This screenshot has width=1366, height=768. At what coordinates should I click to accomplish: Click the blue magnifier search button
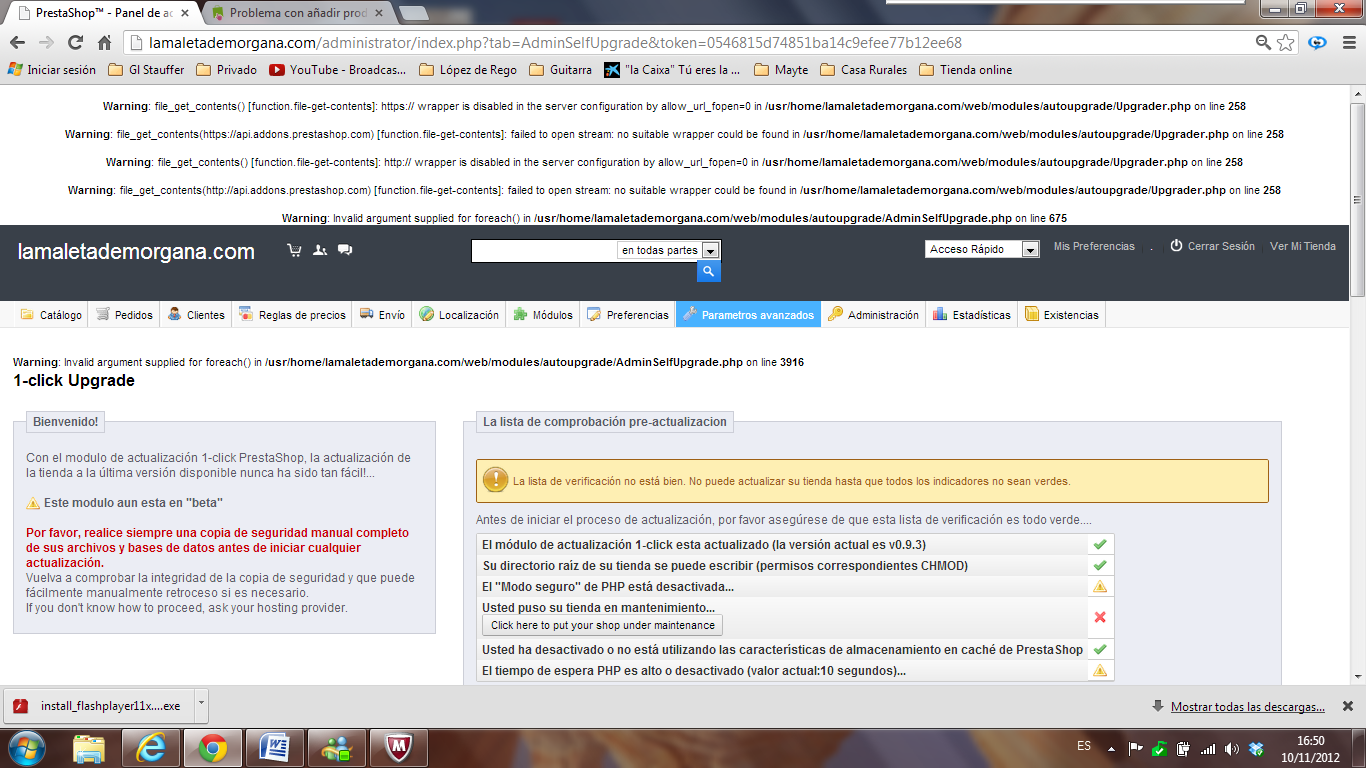click(708, 272)
